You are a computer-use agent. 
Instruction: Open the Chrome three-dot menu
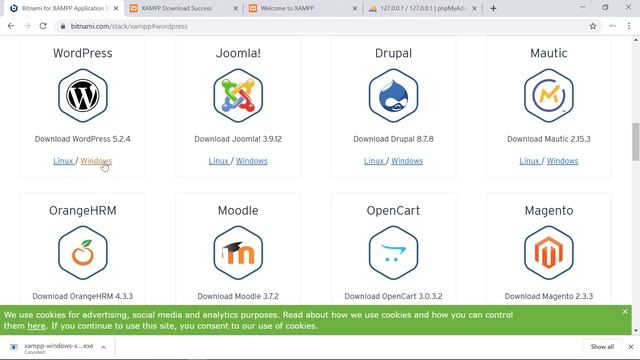tap(629, 26)
